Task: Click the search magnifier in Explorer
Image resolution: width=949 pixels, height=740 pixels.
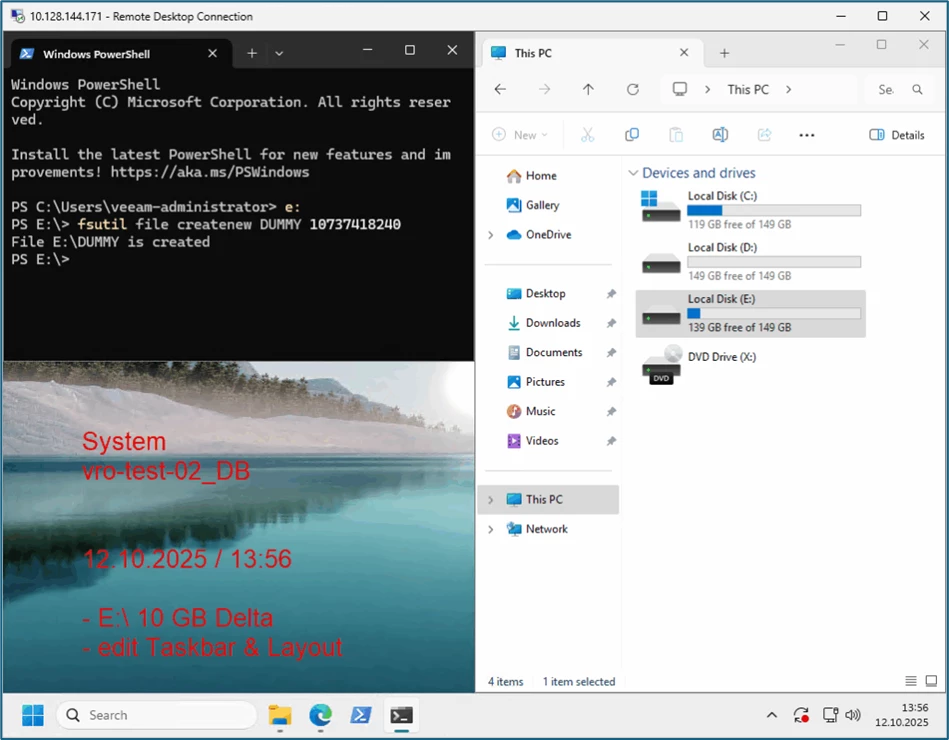Action: click(918, 90)
